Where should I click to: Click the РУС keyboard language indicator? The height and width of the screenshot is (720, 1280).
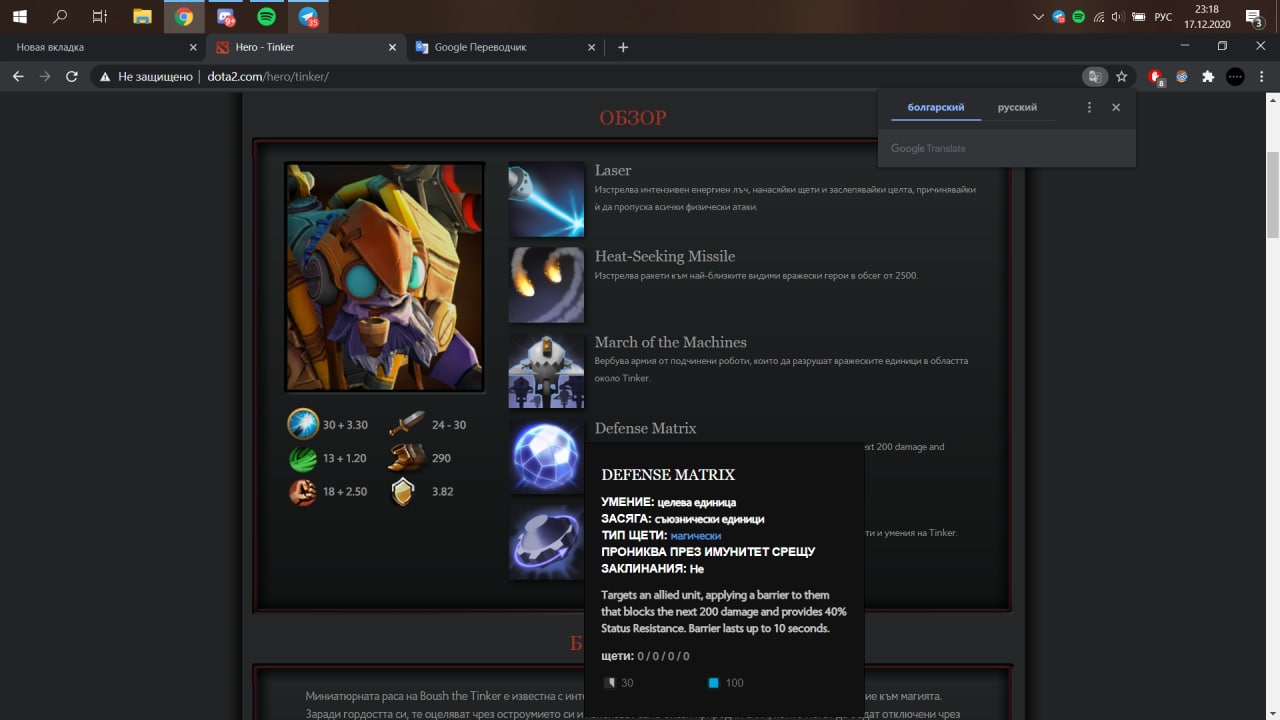(1163, 17)
